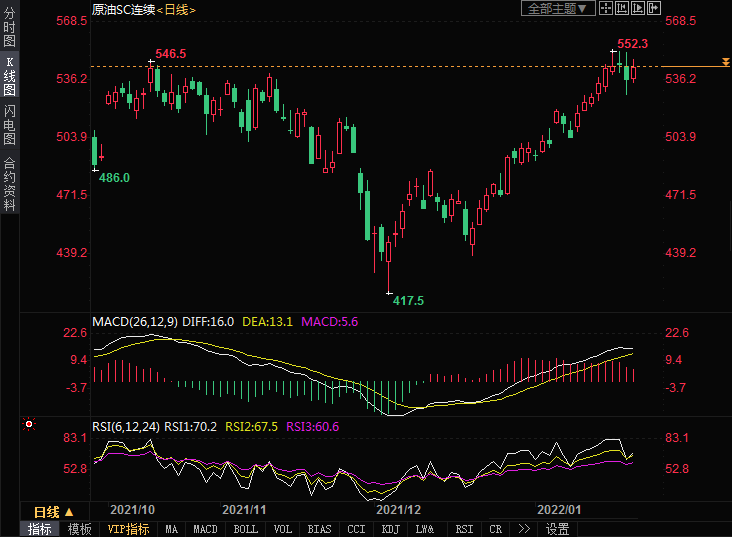Switch to the 模板 tab
The height and width of the screenshot is (537, 732).
click(79, 529)
